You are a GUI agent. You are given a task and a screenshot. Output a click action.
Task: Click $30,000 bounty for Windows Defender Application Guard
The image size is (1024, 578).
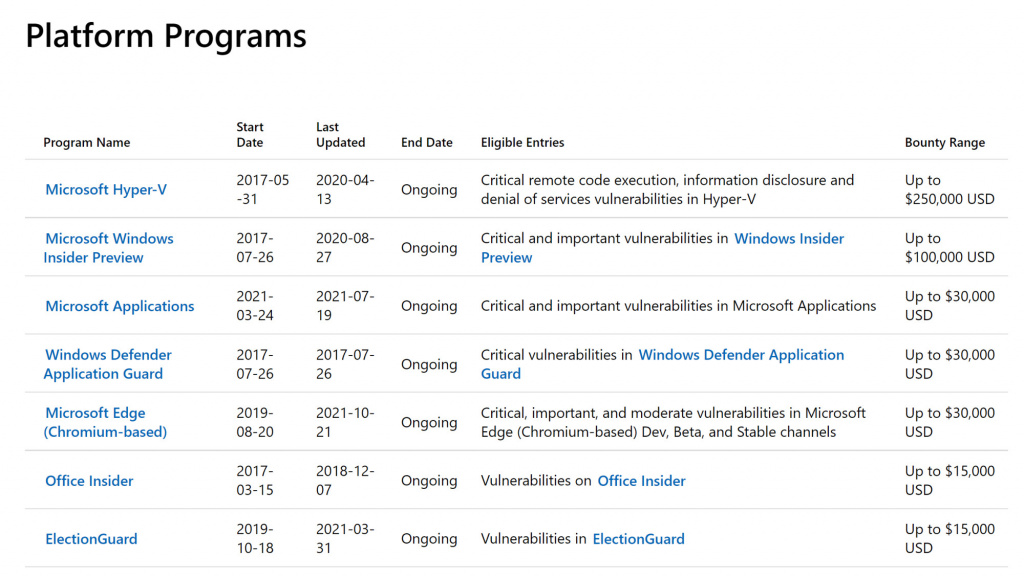point(950,364)
